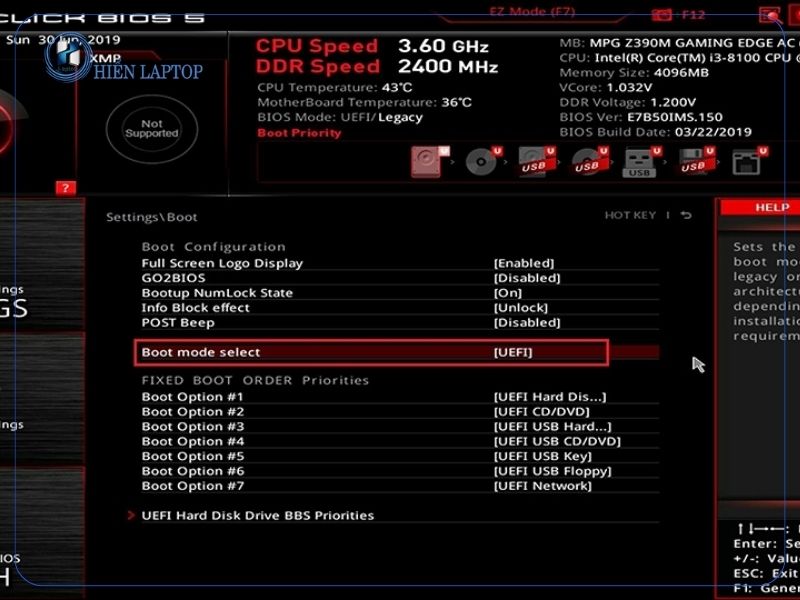Click the CPU Temperature 43°C reading
800x600 pixels.
[x=335, y=88]
